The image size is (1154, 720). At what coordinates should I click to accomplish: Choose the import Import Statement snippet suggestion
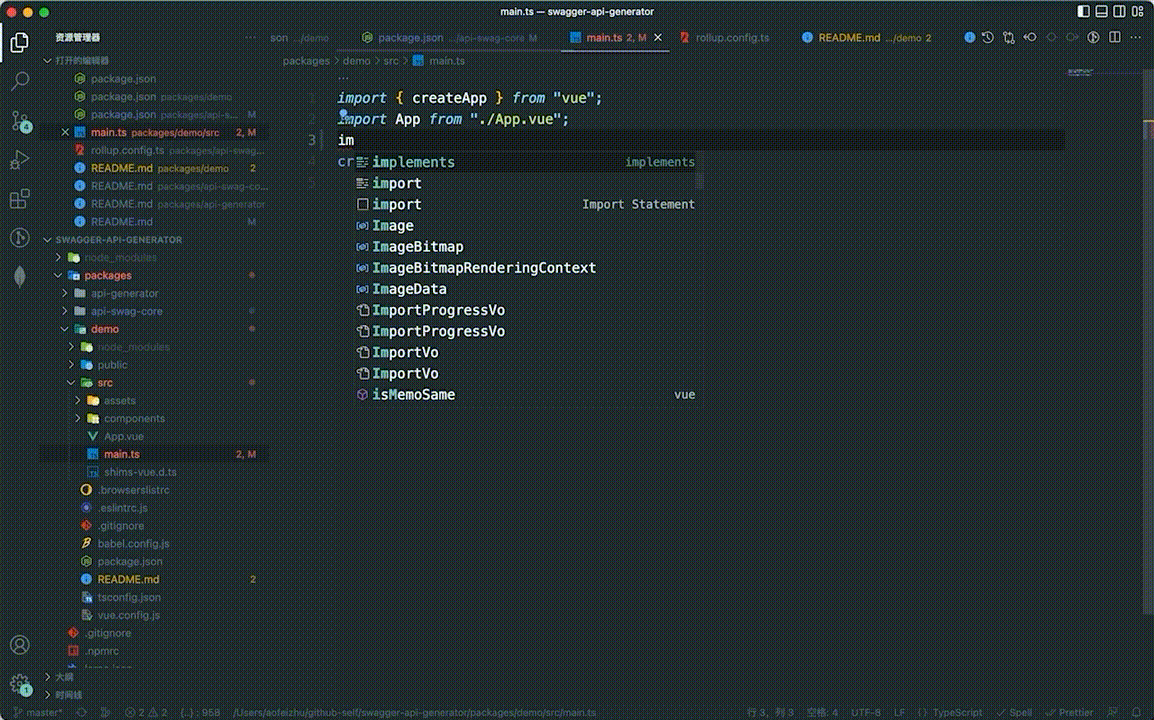point(525,205)
